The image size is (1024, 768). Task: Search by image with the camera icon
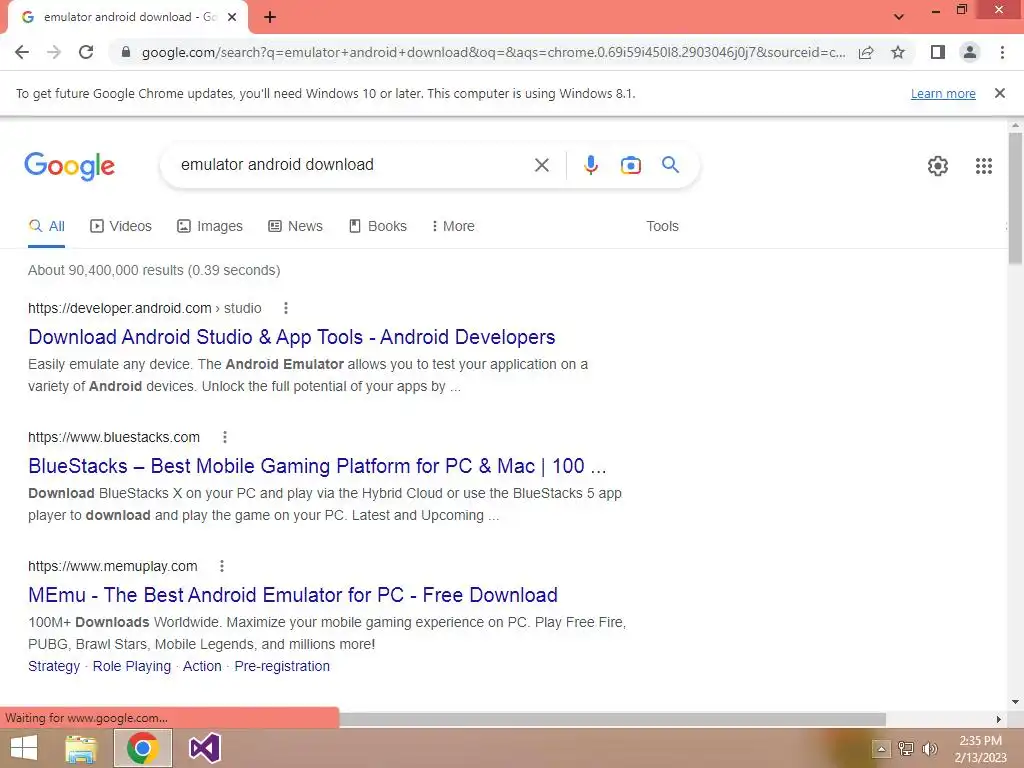tap(631, 165)
